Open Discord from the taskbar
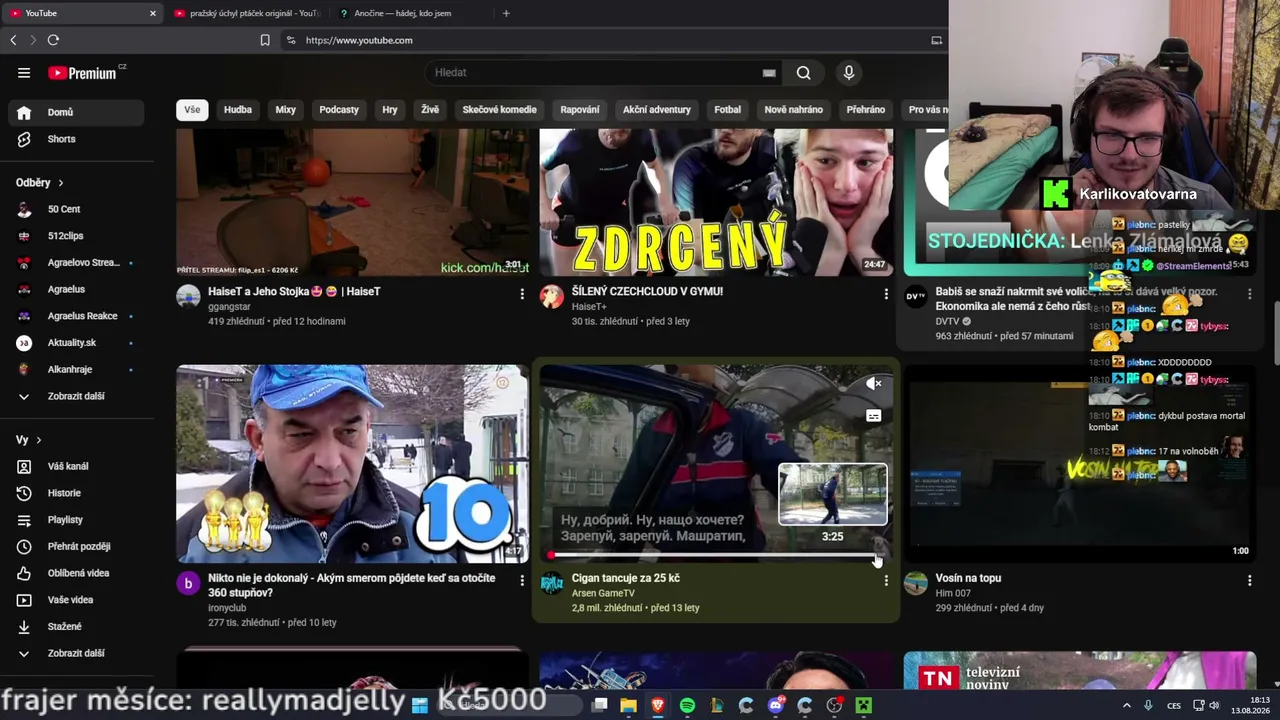1280x720 pixels. point(776,705)
